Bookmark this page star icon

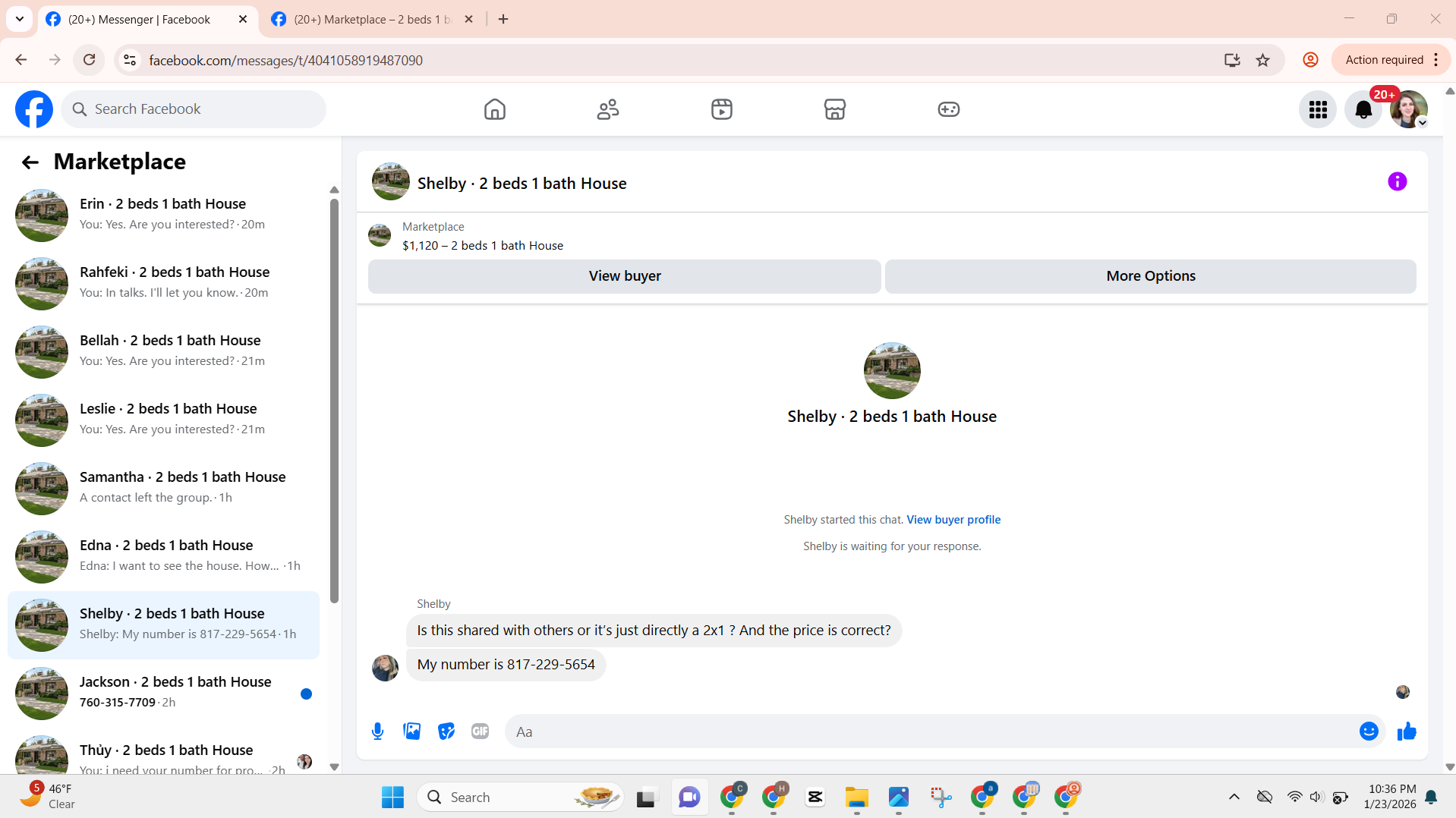click(x=1262, y=60)
